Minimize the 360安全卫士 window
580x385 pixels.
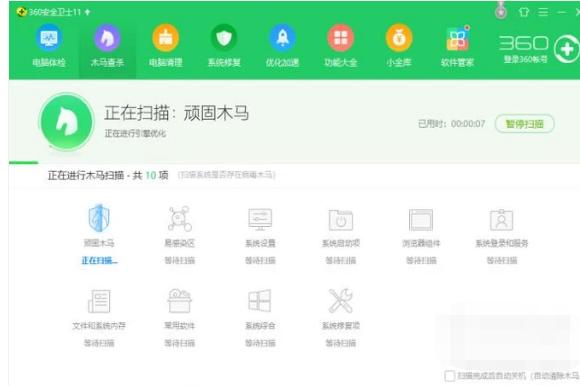[562, 12]
